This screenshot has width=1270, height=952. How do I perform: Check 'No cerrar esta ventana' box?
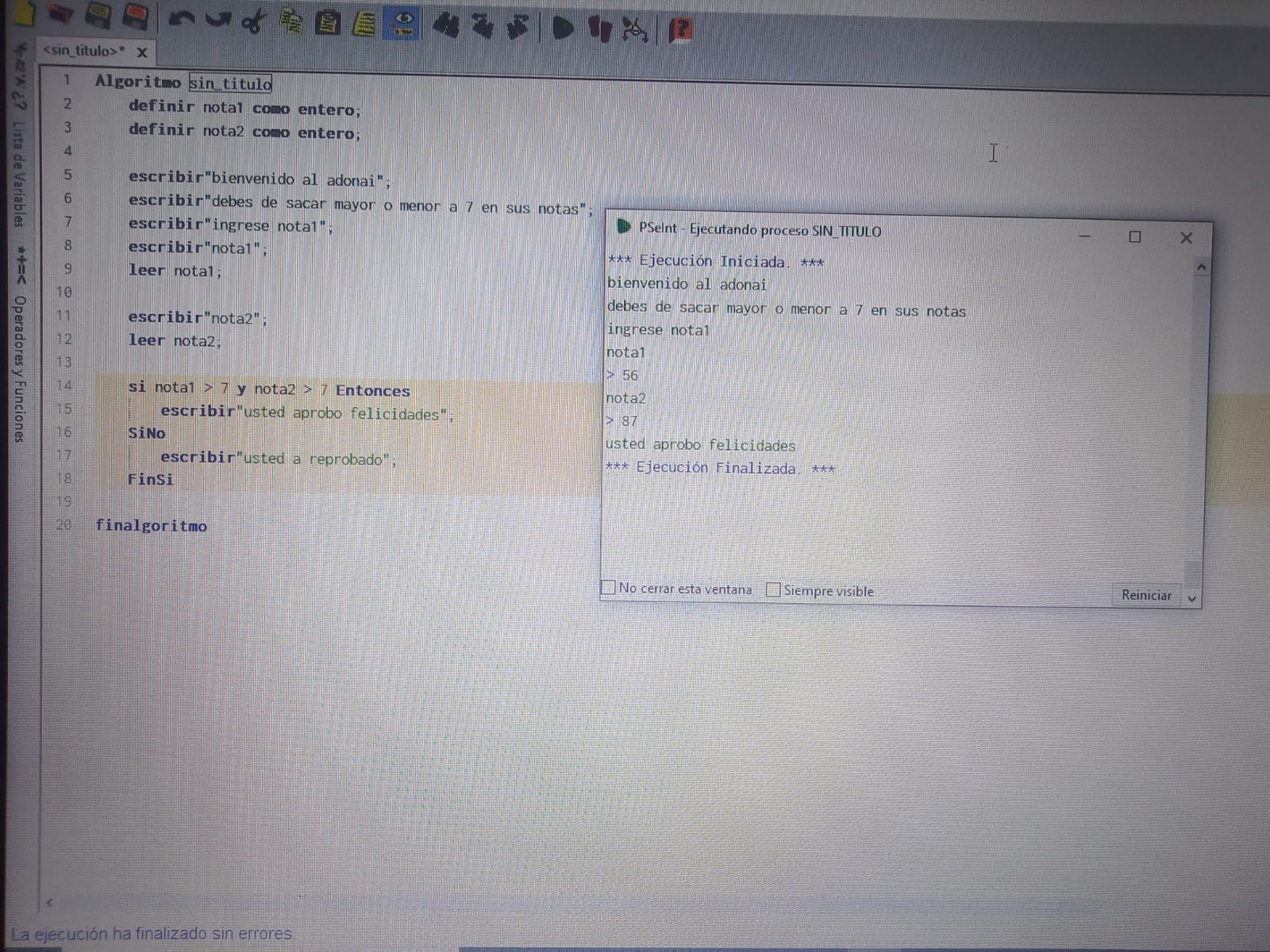tap(608, 587)
